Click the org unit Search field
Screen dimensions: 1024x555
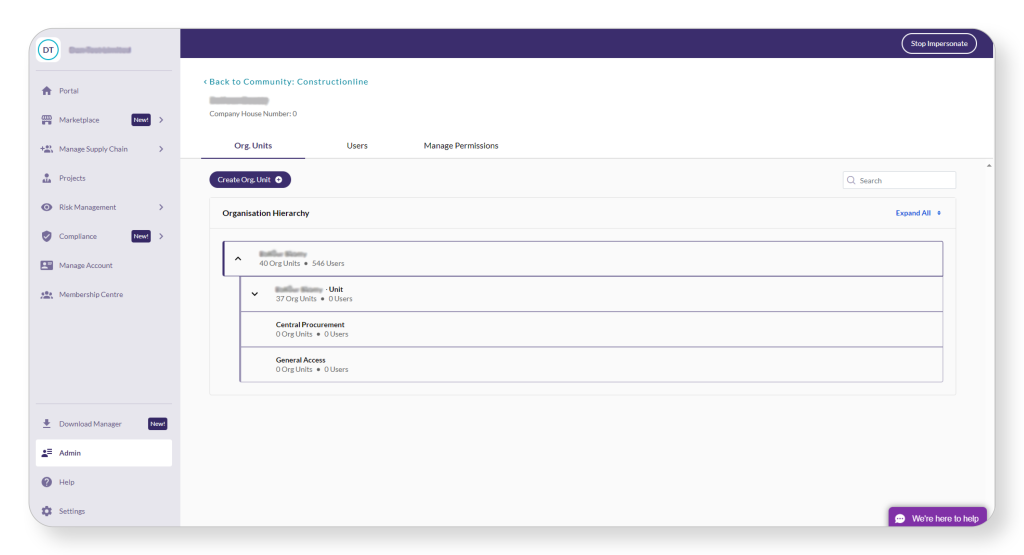click(899, 180)
